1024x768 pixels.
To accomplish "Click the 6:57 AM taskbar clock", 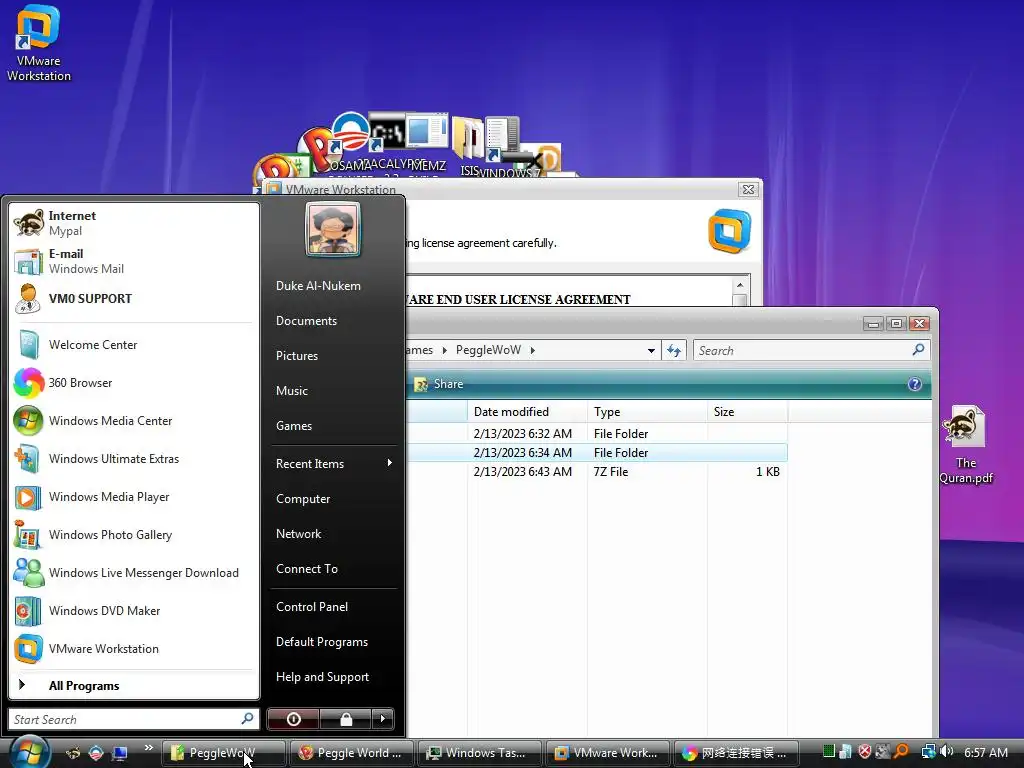I will [x=985, y=753].
